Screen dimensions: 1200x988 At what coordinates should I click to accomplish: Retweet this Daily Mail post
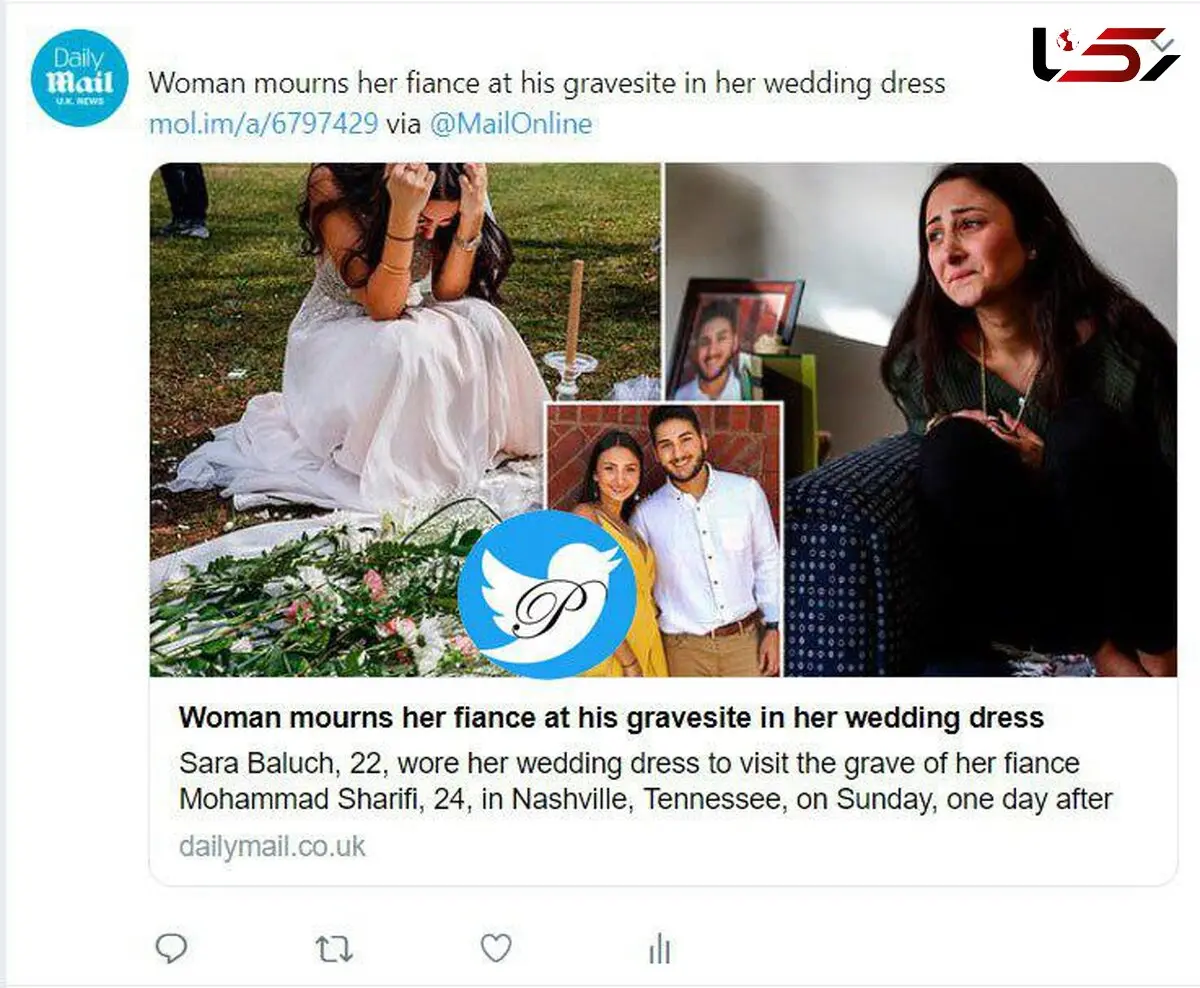[334, 948]
